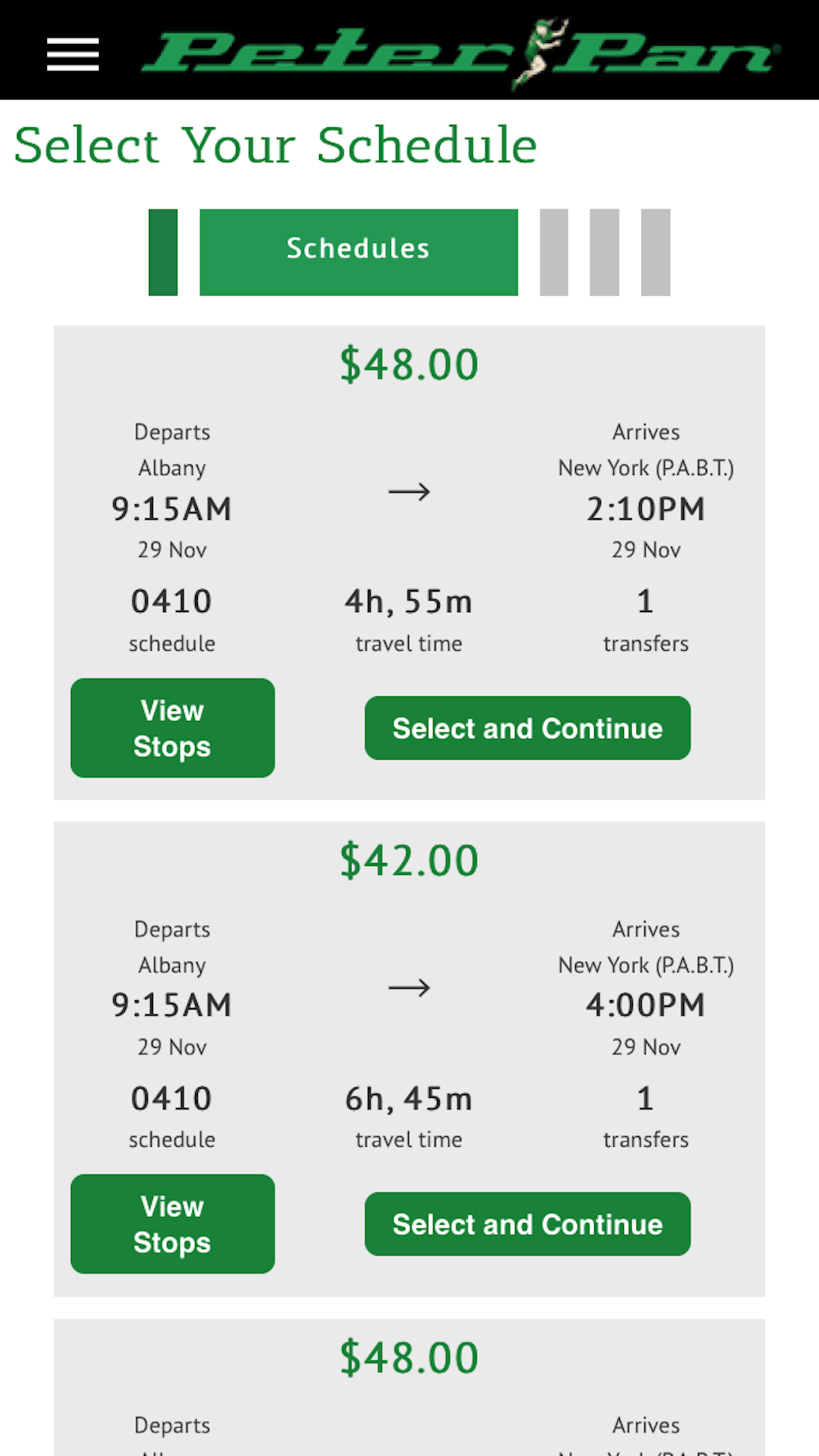Click the 4h, 55m travel time
Image resolution: width=819 pixels, height=1456 pixels.
[x=409, y=601]
